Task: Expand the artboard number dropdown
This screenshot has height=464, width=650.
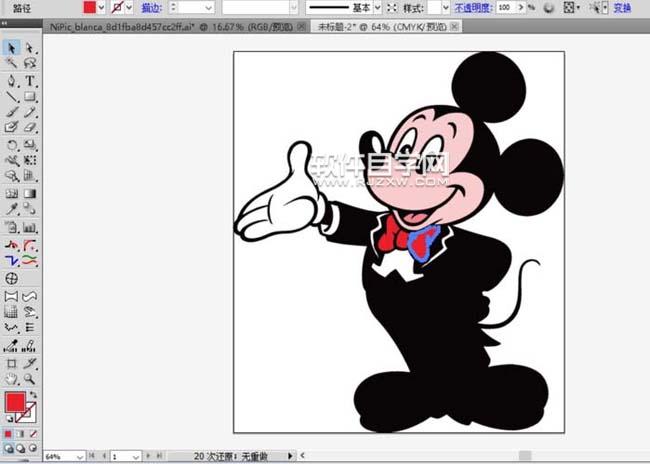Action: coord(136,457)
